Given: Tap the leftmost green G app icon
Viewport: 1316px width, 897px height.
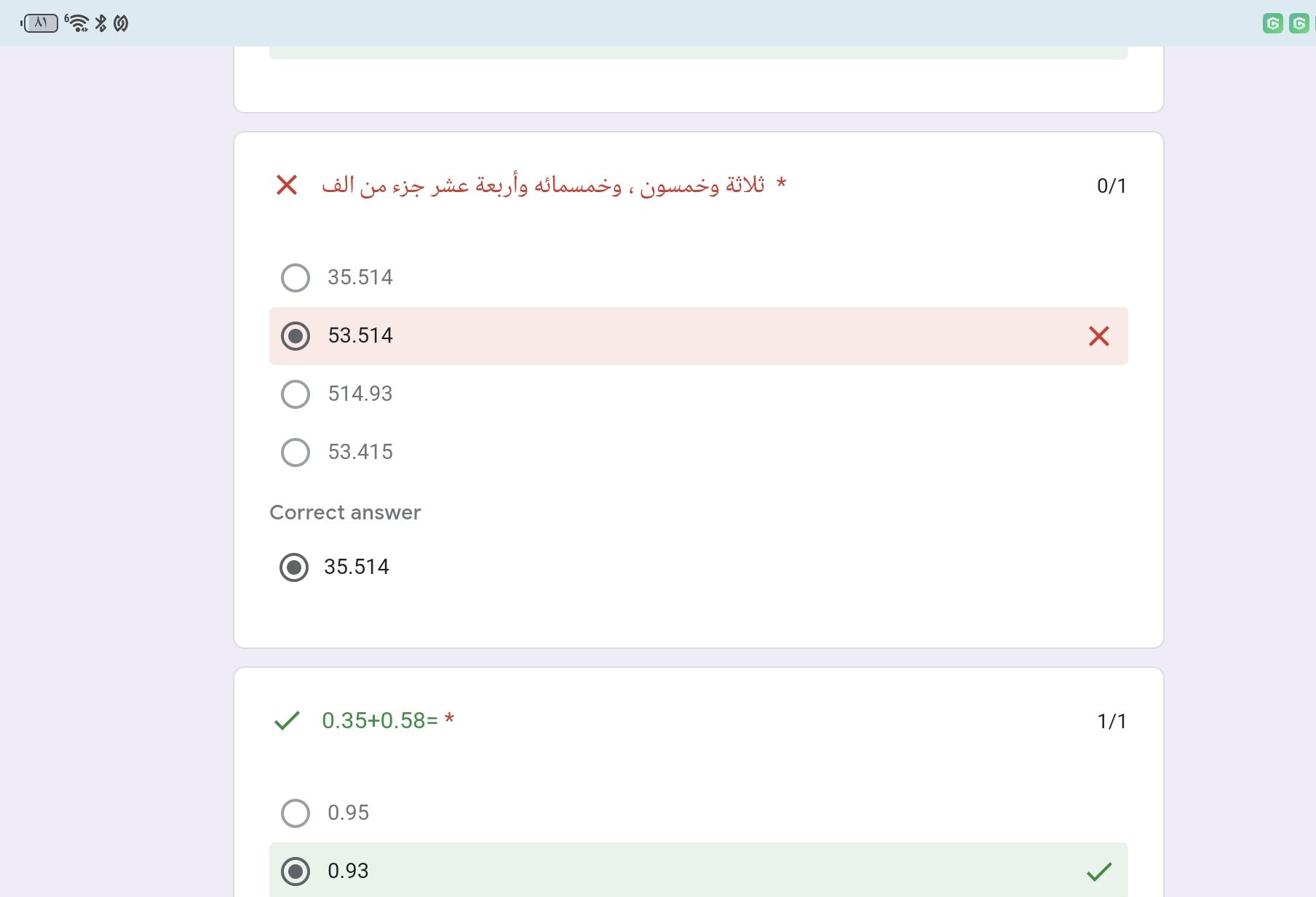Looking at the screenshot, I should (x=1272, y=23).
